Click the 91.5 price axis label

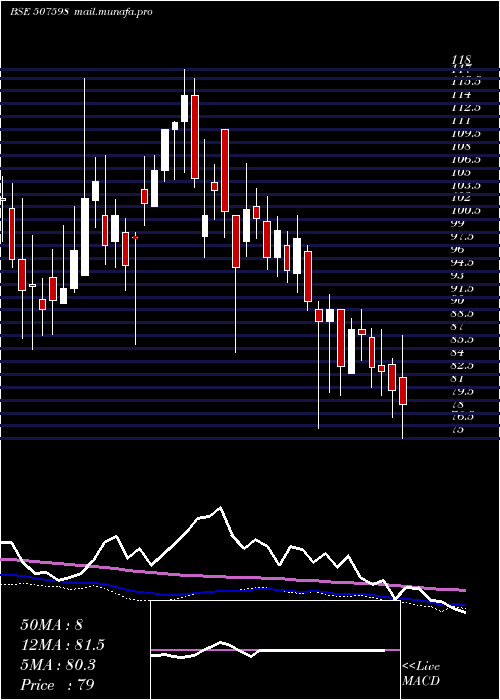coord(463,288)
